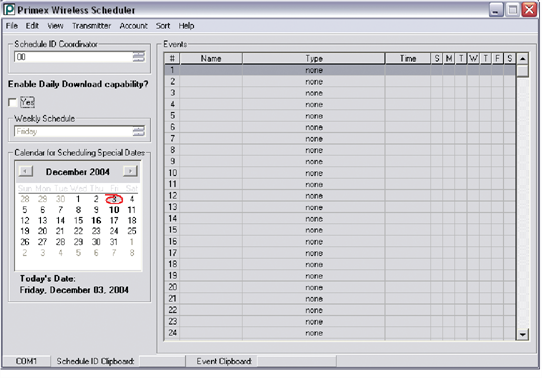542x378 pixels.
Task: Go to next month in calendar
Action: [x=130, y=171]
